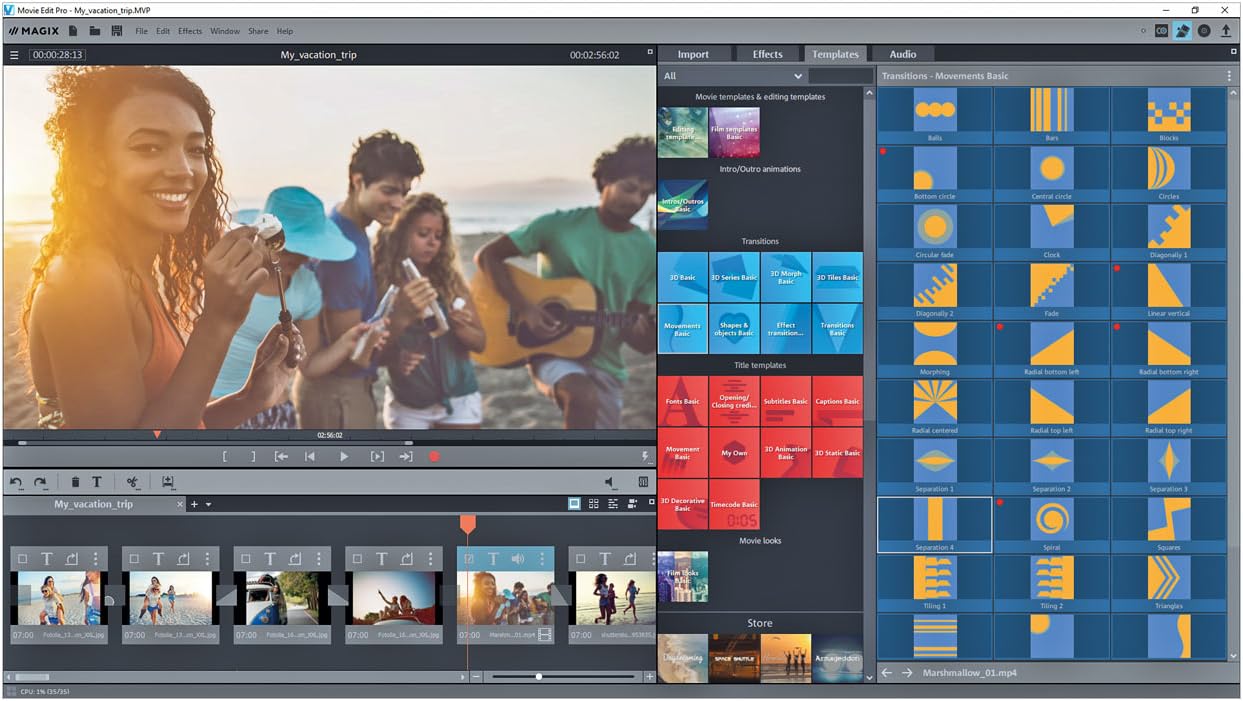Click the red Record button

[x=434, y=457]
